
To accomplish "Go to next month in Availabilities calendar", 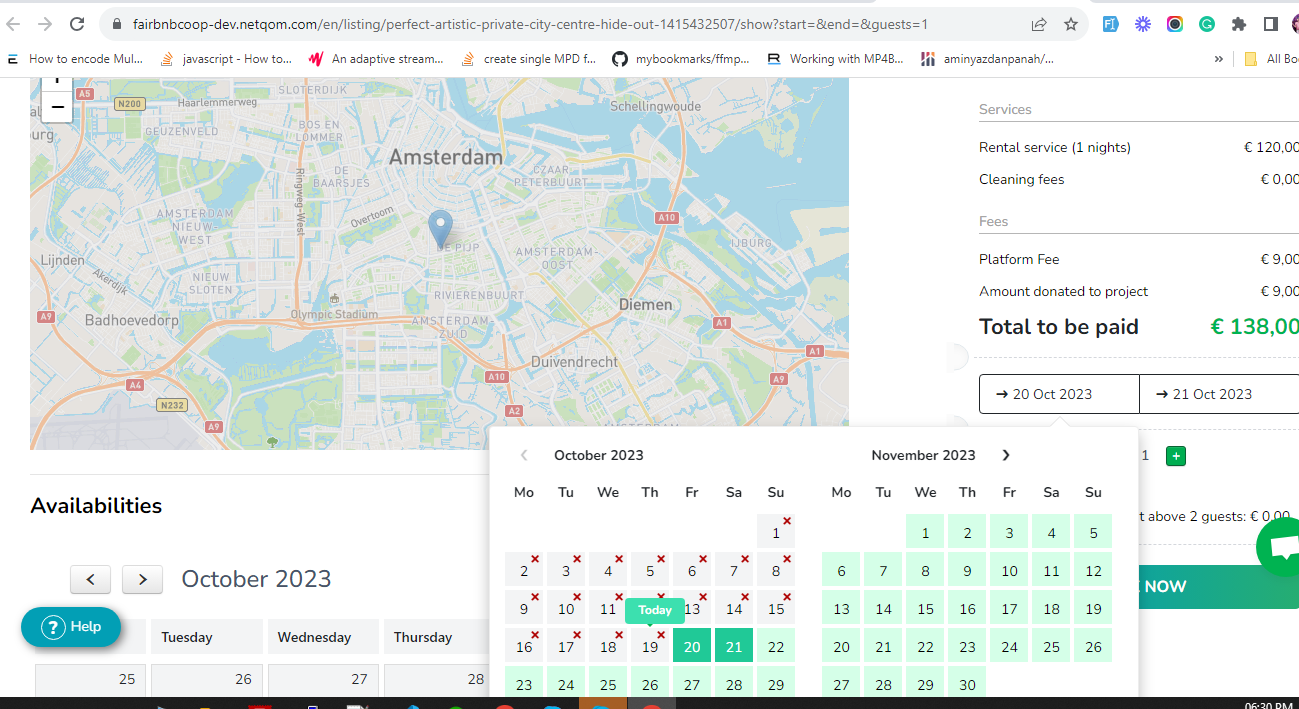I will [143, 579].
